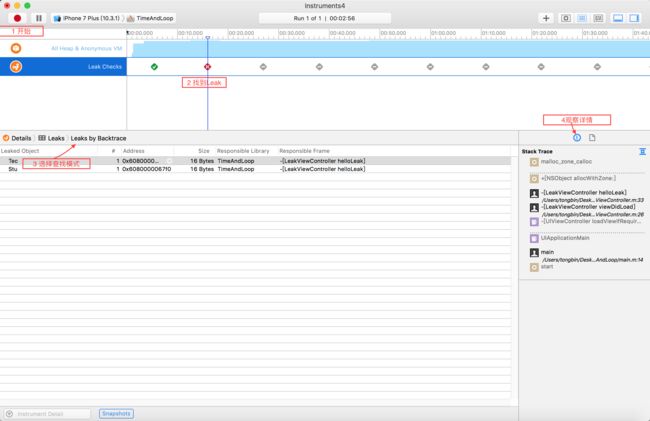Select the Leaks instrument icon

[x=16, y=66]
